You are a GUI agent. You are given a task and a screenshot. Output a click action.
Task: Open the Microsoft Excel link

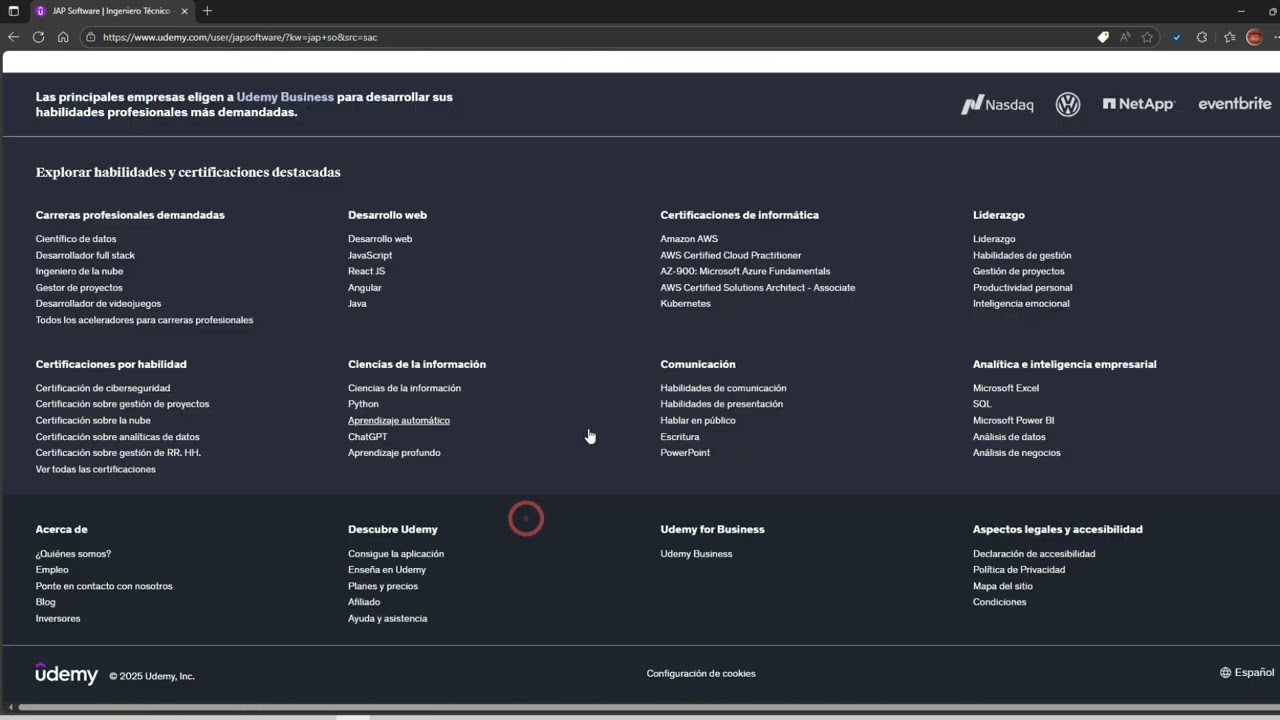coord(1006,388)
